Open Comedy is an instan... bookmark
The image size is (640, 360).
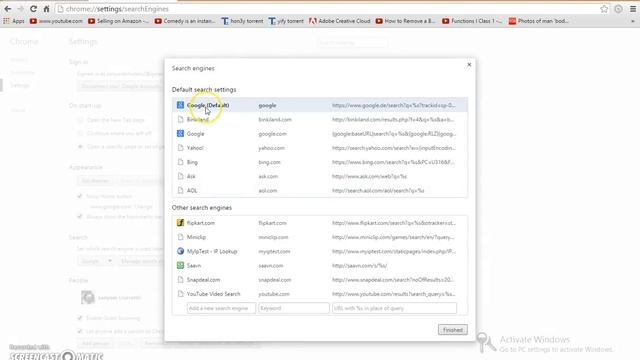click(x=185, y=21)
